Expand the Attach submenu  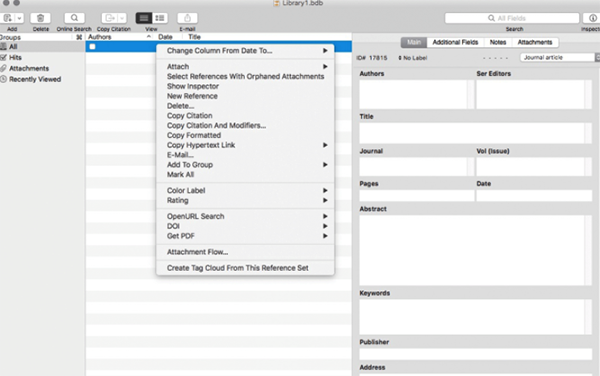tap(245, 67)
